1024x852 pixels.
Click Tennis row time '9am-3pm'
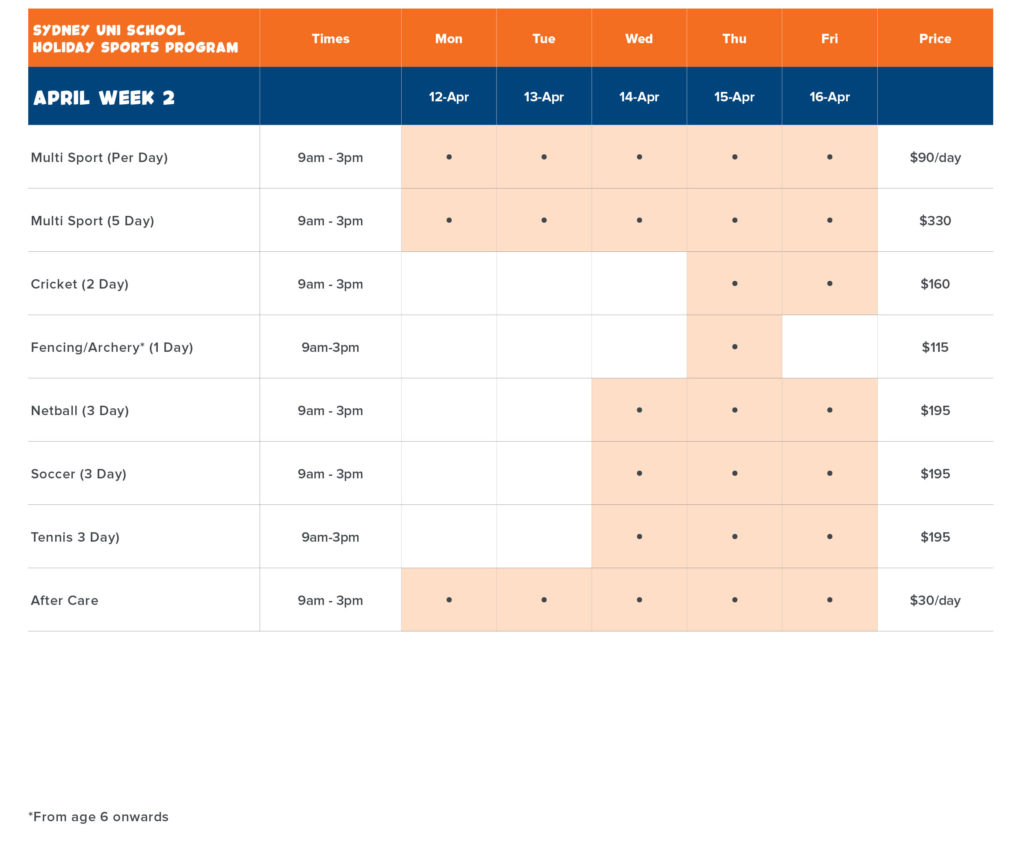[330, 537]
